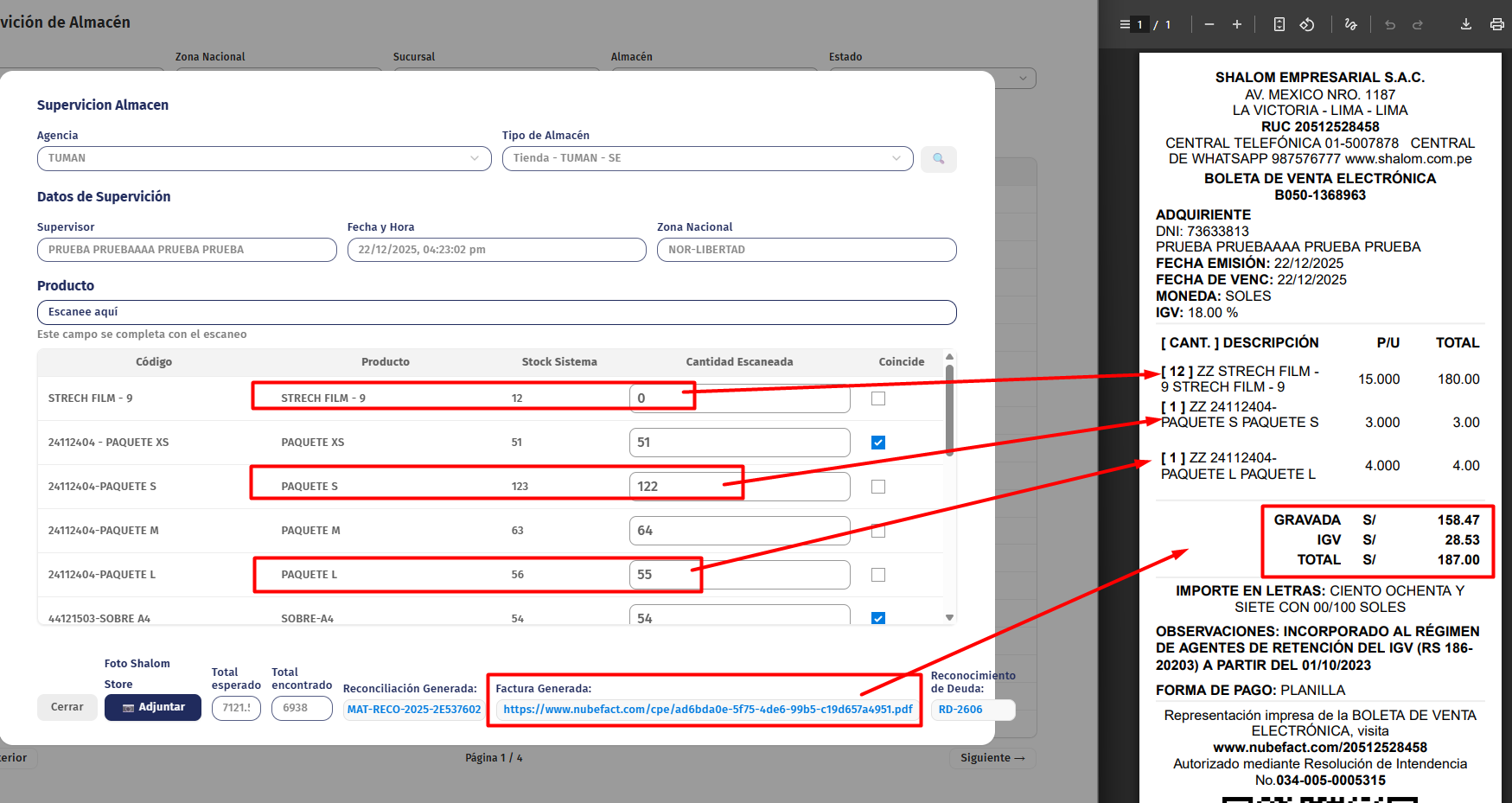Open reconciliation MAT-RECO-2025-2E537602 link
Screen dimensions: 1512x803
tap(413, 710)
